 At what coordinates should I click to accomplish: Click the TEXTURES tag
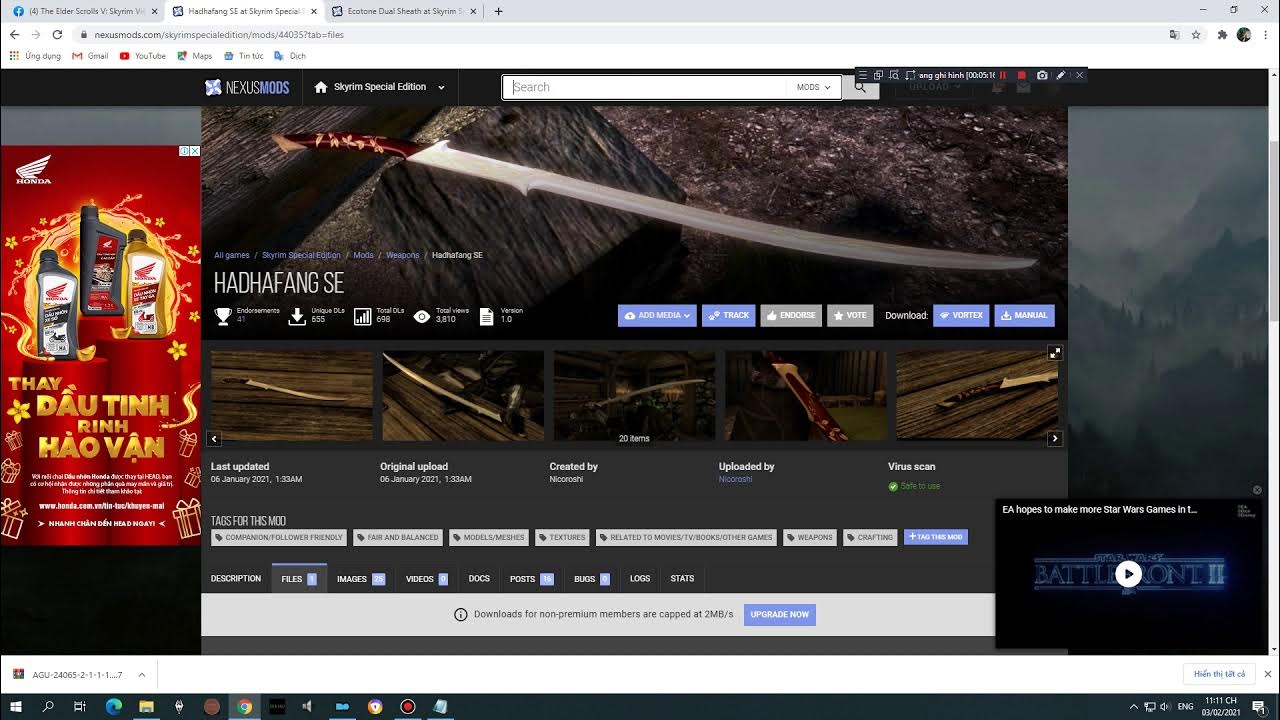562,537
